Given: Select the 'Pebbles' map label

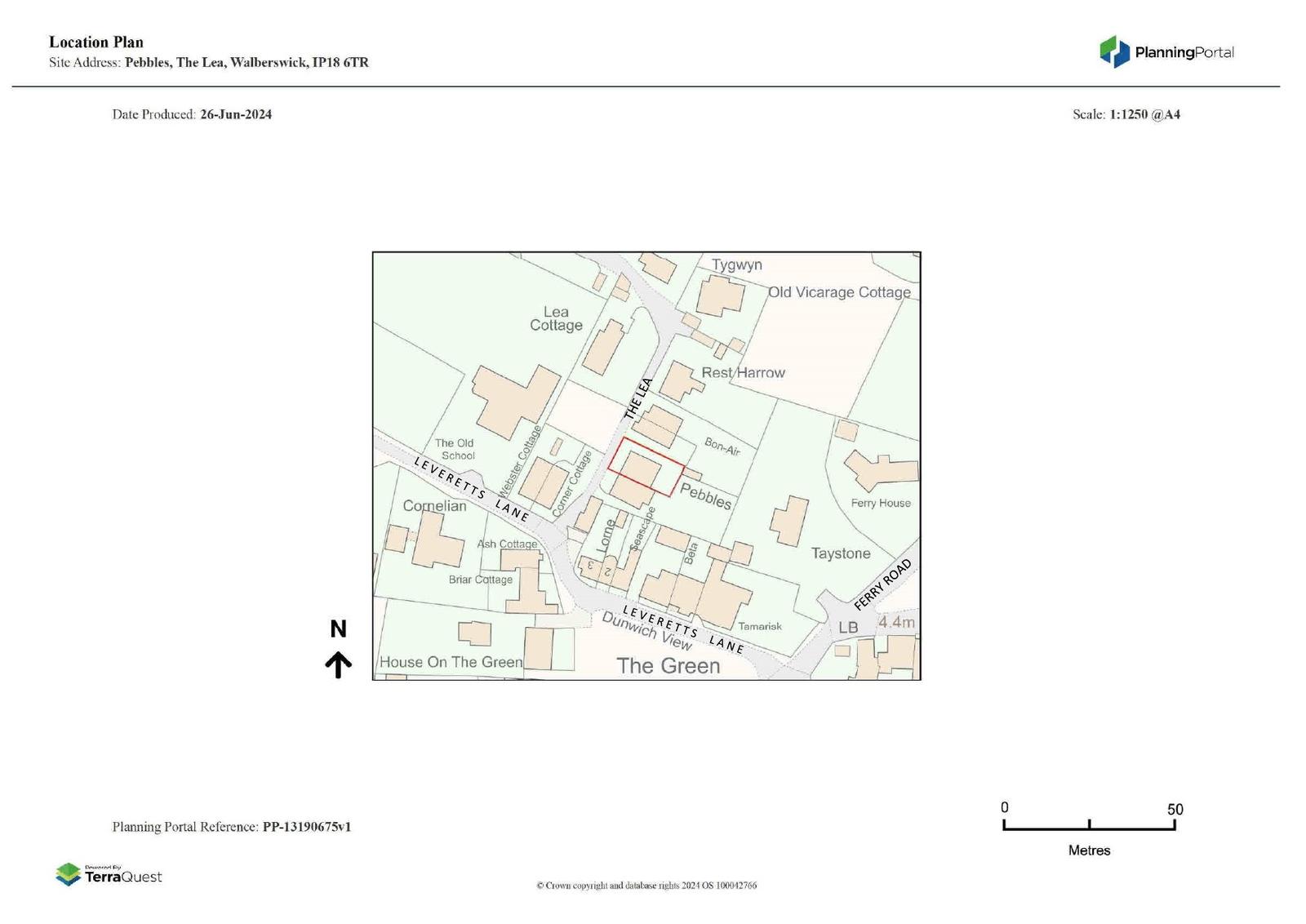Looking at the screenshot, I should tap(706, 496).
